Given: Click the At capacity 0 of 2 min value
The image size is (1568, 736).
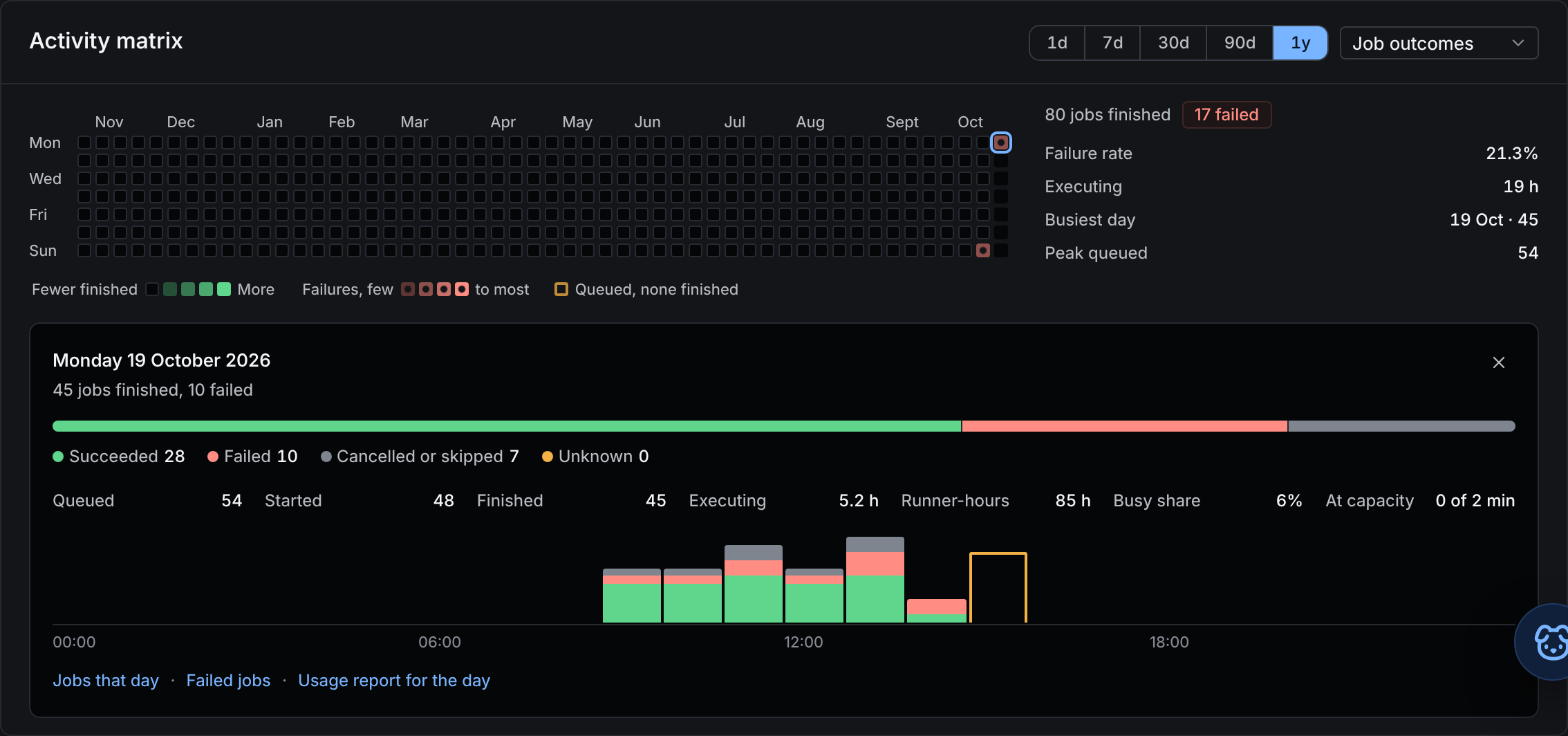Looking at the screenshot, I should point(1475,501).
